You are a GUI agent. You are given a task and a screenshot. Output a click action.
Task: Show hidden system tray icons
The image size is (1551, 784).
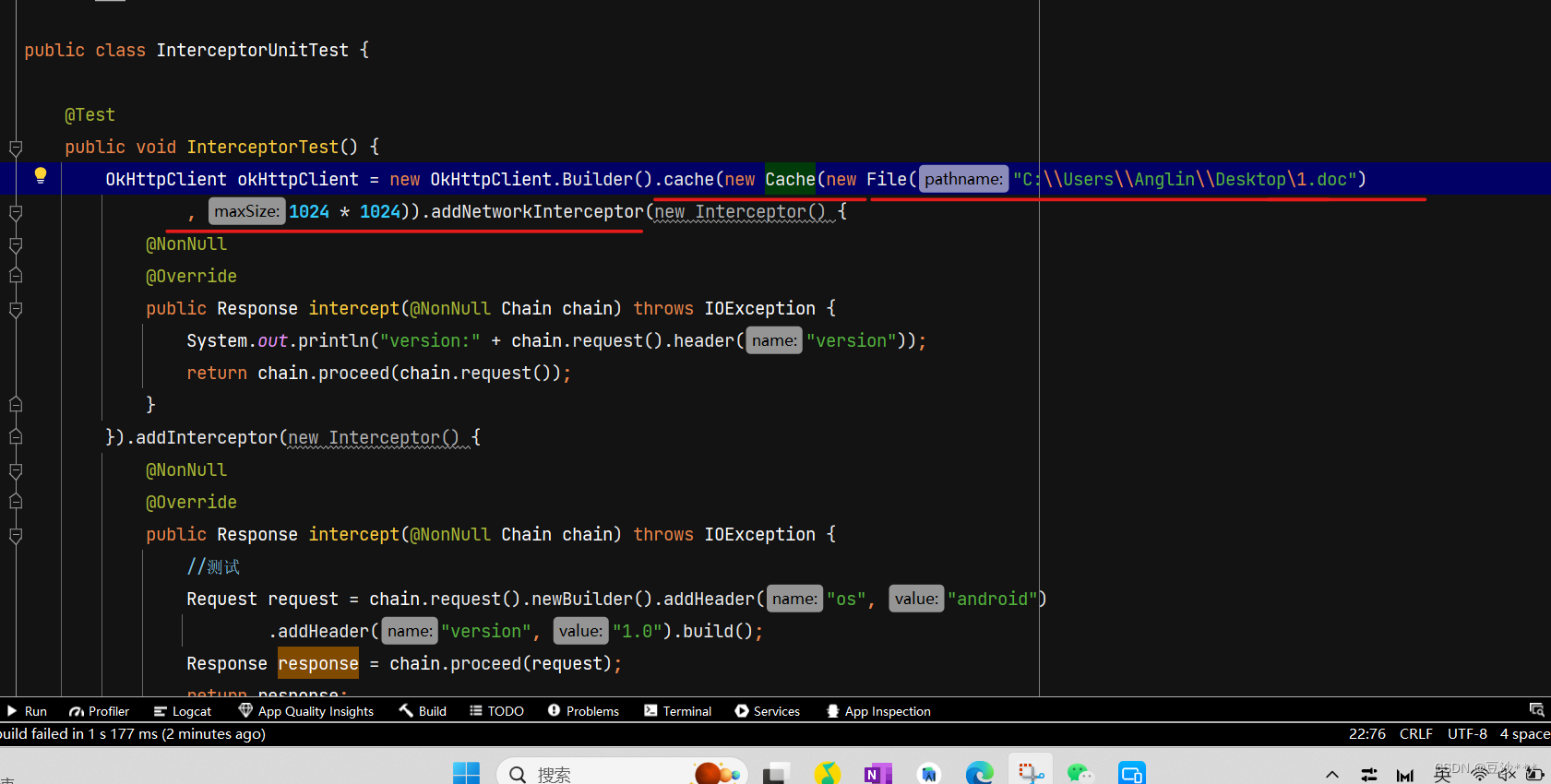point(1331,775)
